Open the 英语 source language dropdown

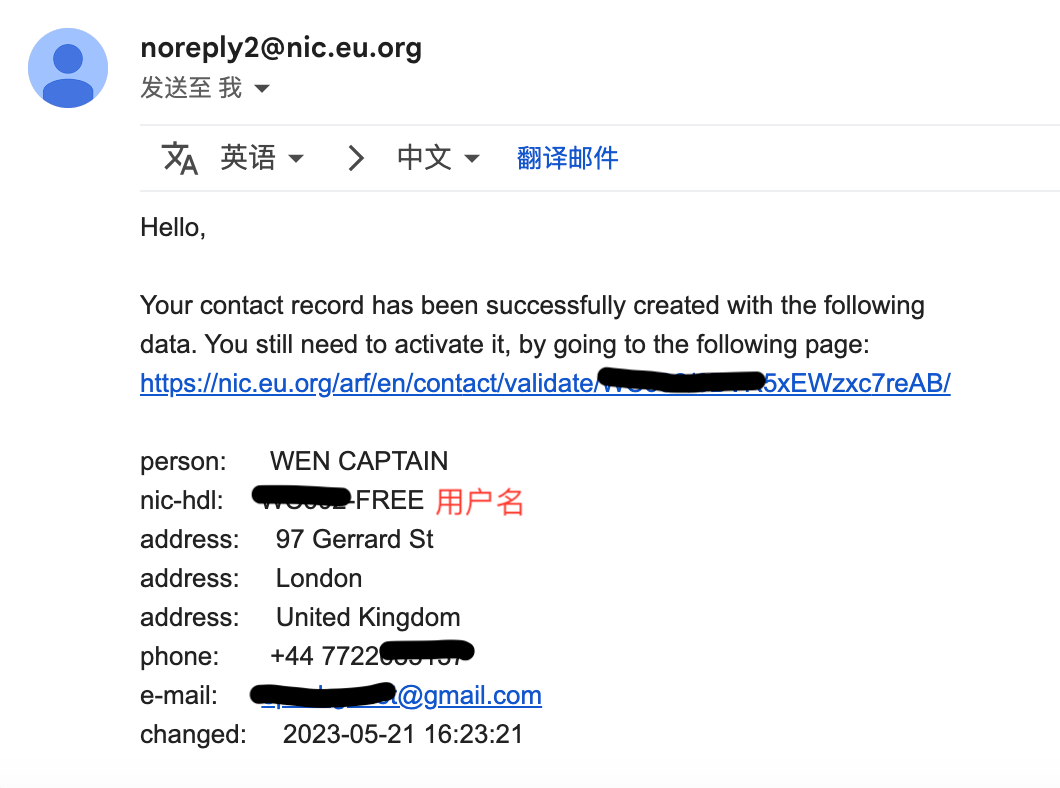click(x=262, y=158)
